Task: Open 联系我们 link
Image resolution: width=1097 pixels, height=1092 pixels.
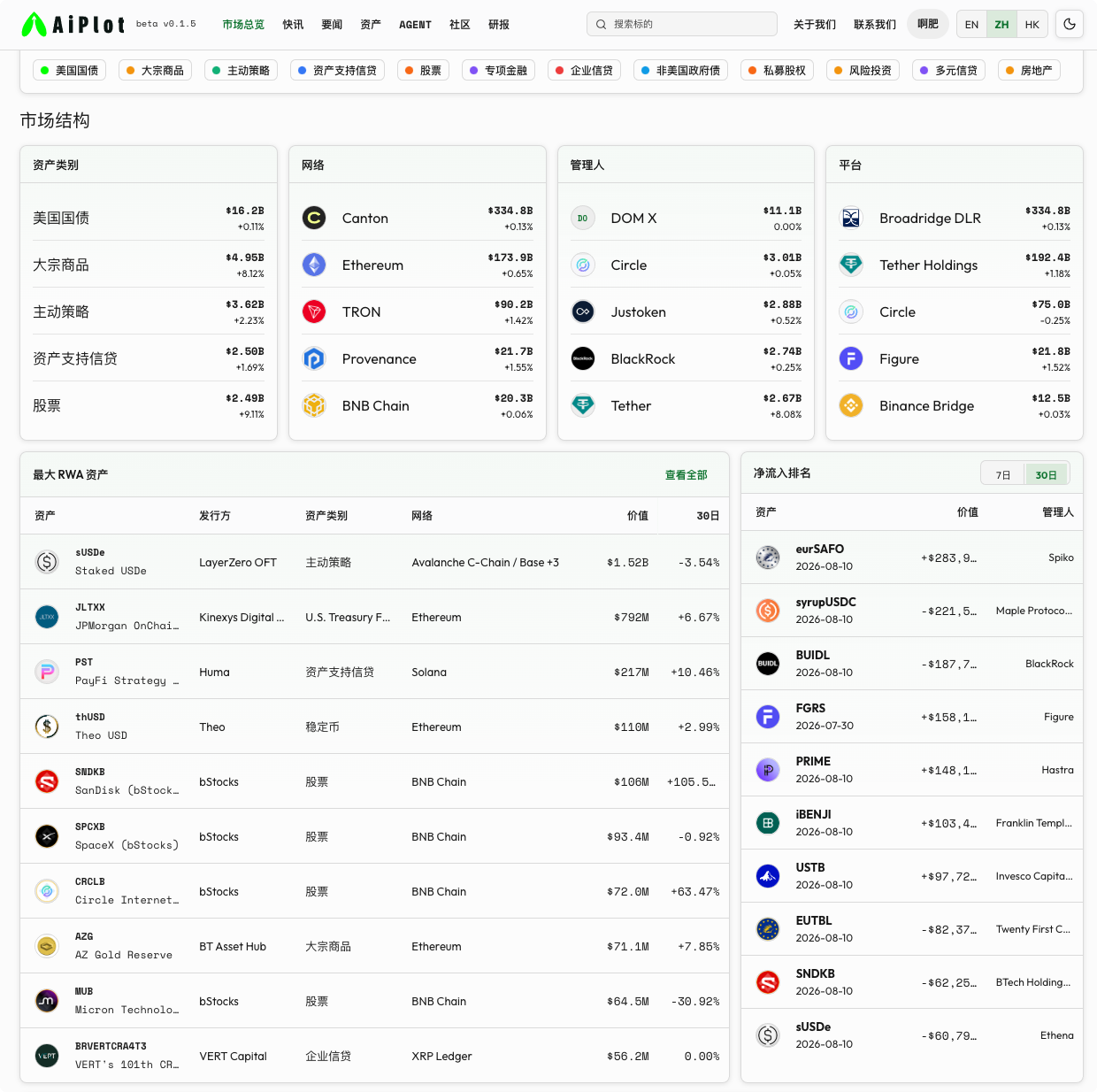Action: pyautogui.click(x=875, y=25)
